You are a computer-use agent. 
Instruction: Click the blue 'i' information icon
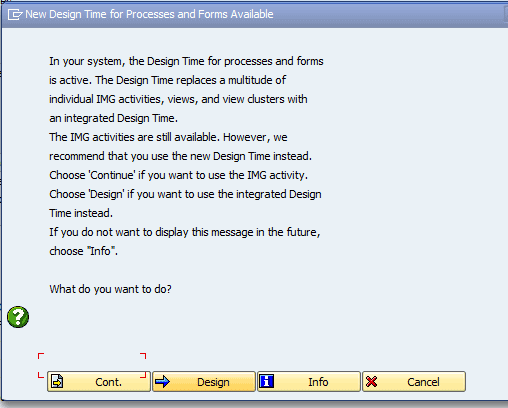pos(267,381)
